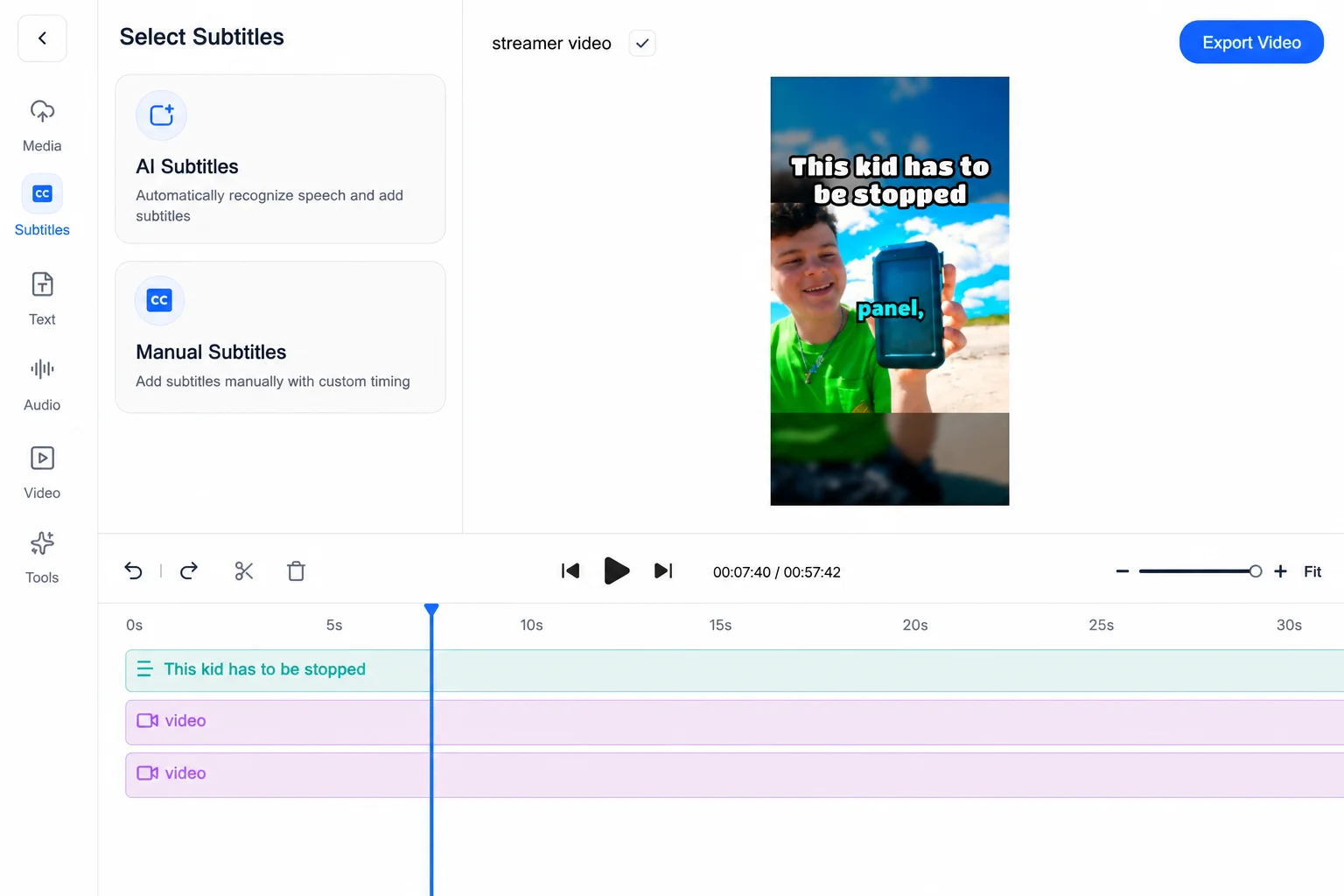Click the 15s mark on timeline ruler
1344x896 pixels.
point(720,625)
